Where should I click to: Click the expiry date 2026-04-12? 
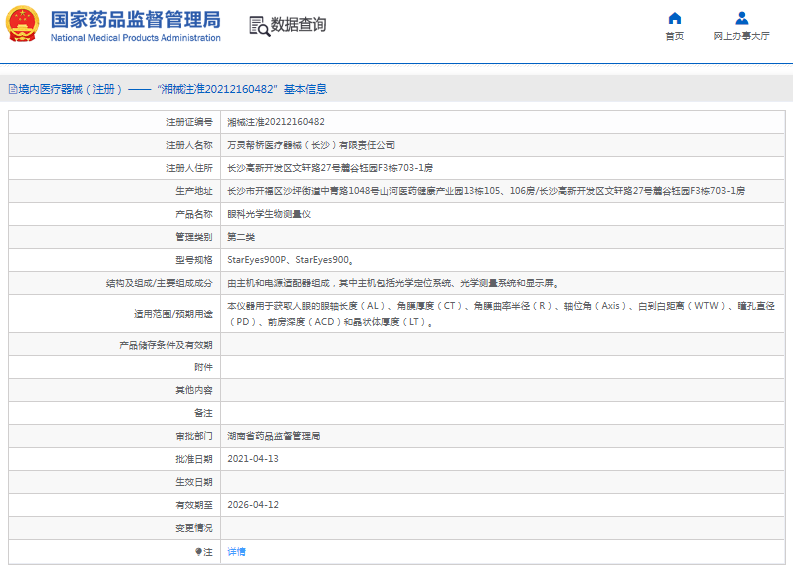pos(253,505)
